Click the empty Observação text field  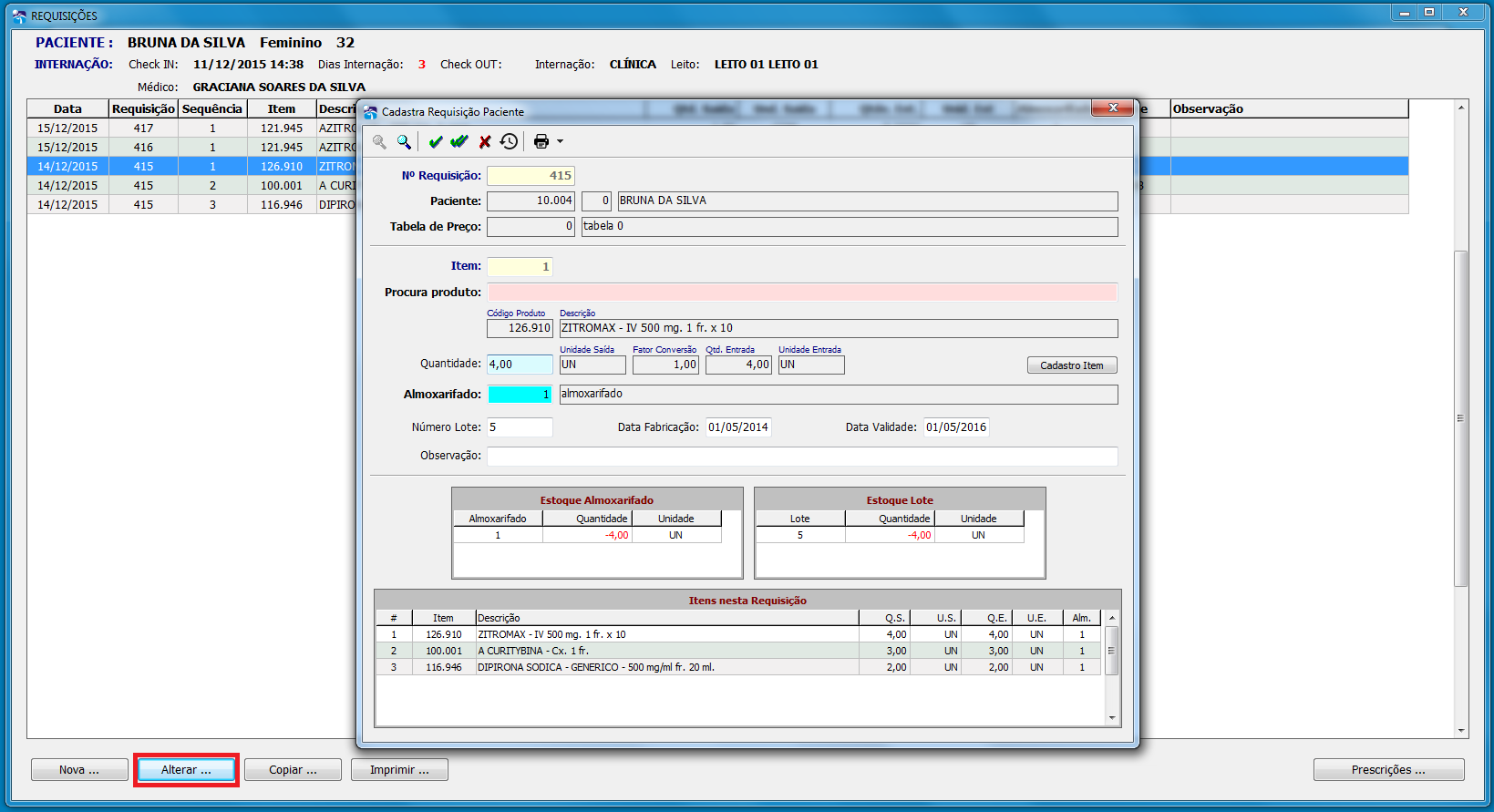(802, 457)
